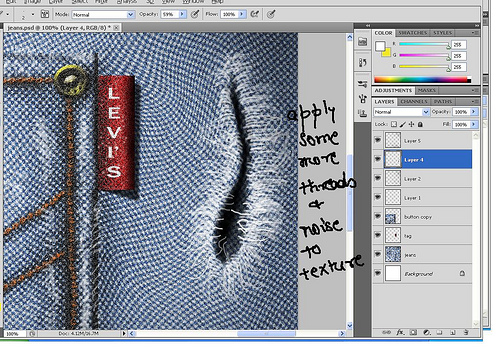Image resolution: width=500 pixels, height=362 pixels.
Task: Open the layer blend mode dropdown
Action: pos(401,112)
